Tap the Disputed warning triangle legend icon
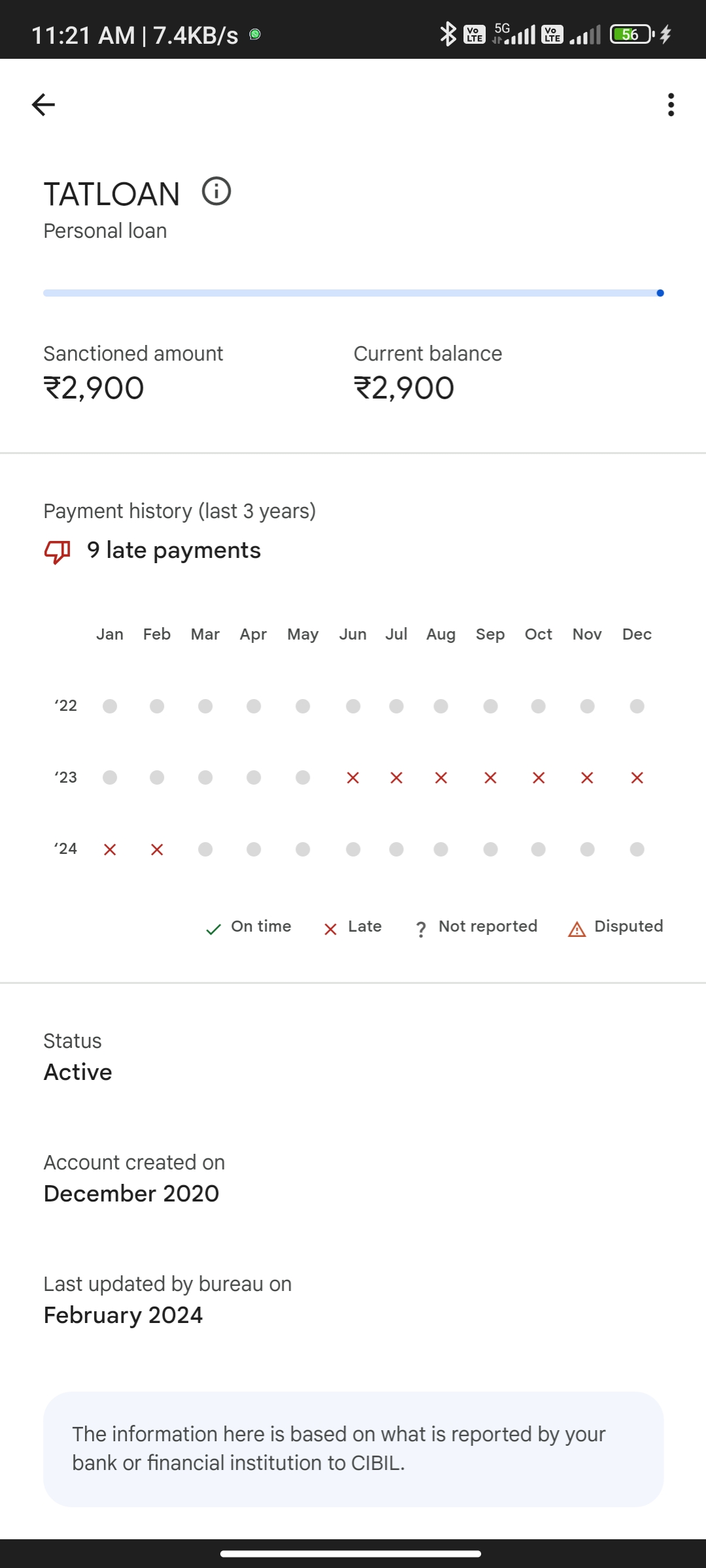This screenshot has height=1568, width=706. [x=577, y=929]
